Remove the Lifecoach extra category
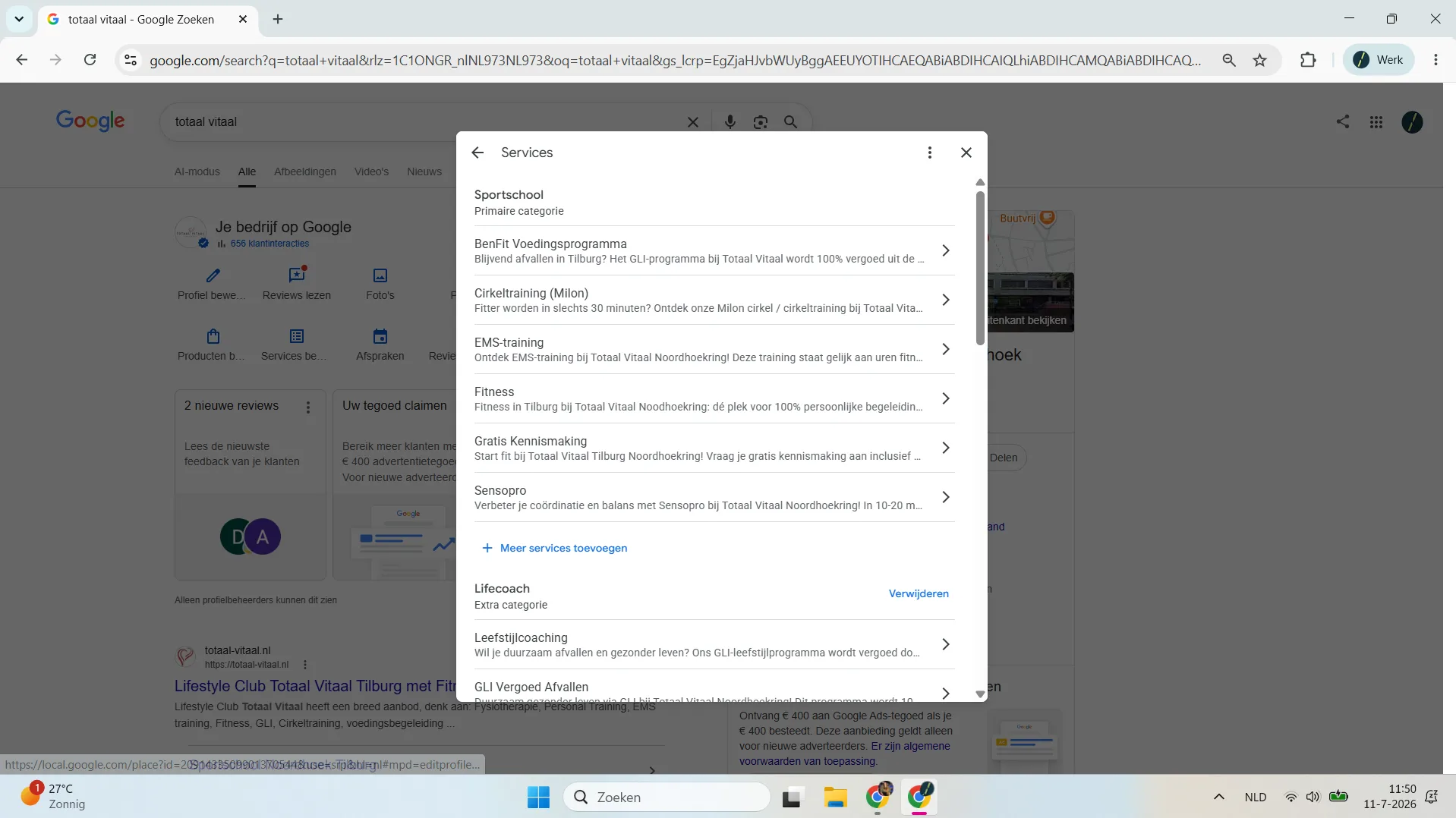The height and width of the screenshot is (818, 1456). (919, 593)
